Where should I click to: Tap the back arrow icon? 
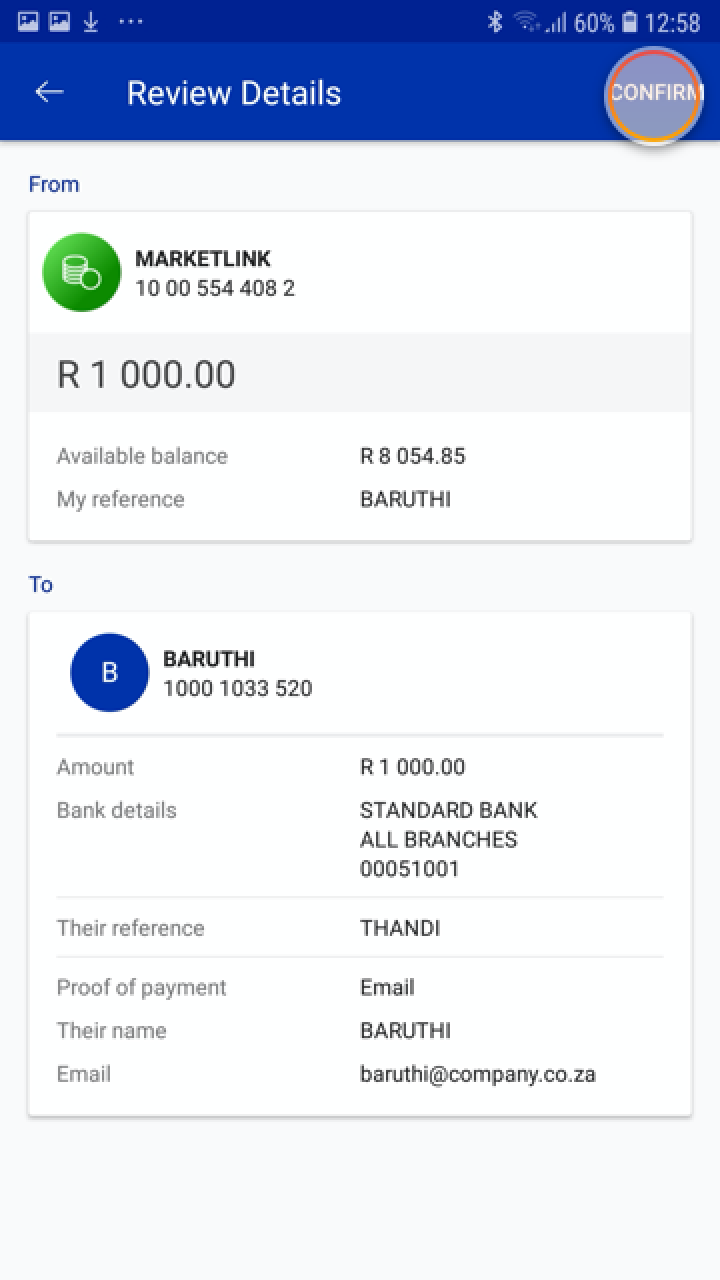point(49,92)
